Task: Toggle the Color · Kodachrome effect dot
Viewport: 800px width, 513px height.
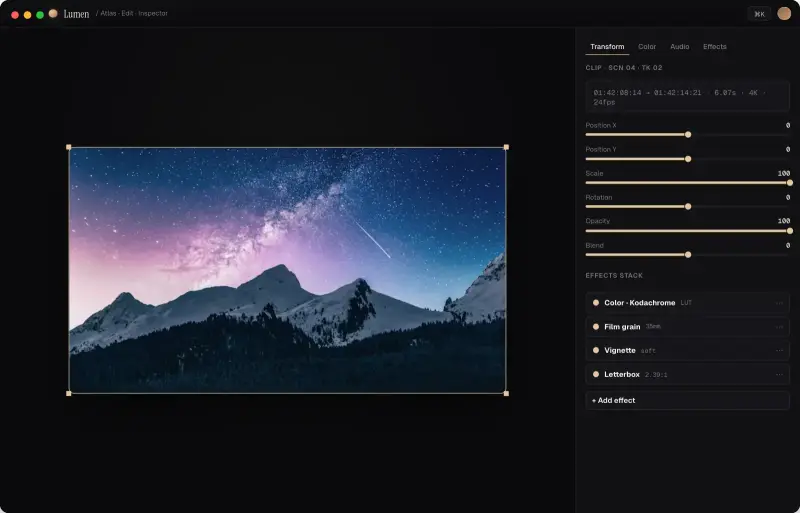Action: (x=595, y=303)
